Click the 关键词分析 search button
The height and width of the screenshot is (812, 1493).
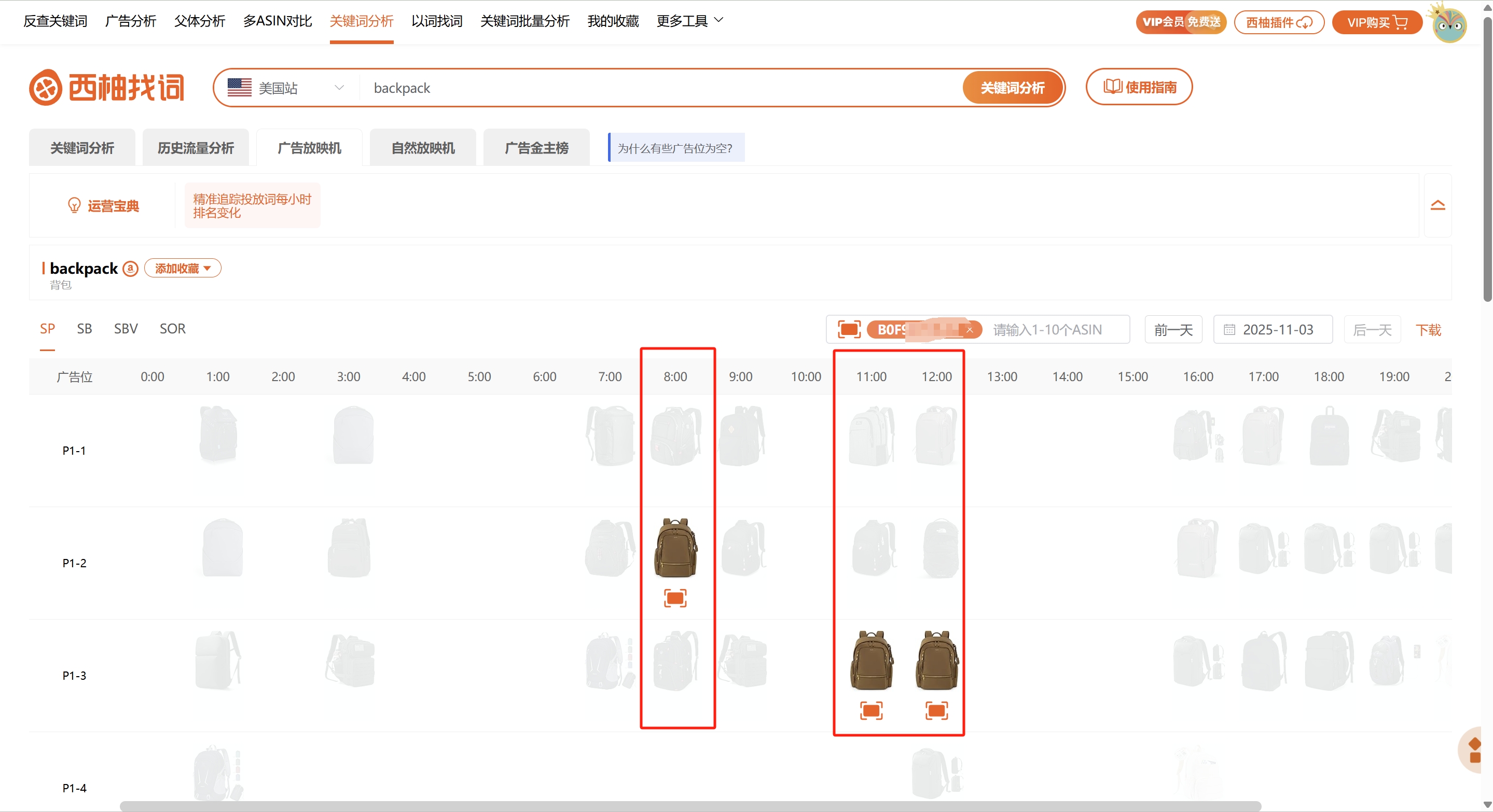1012,88
